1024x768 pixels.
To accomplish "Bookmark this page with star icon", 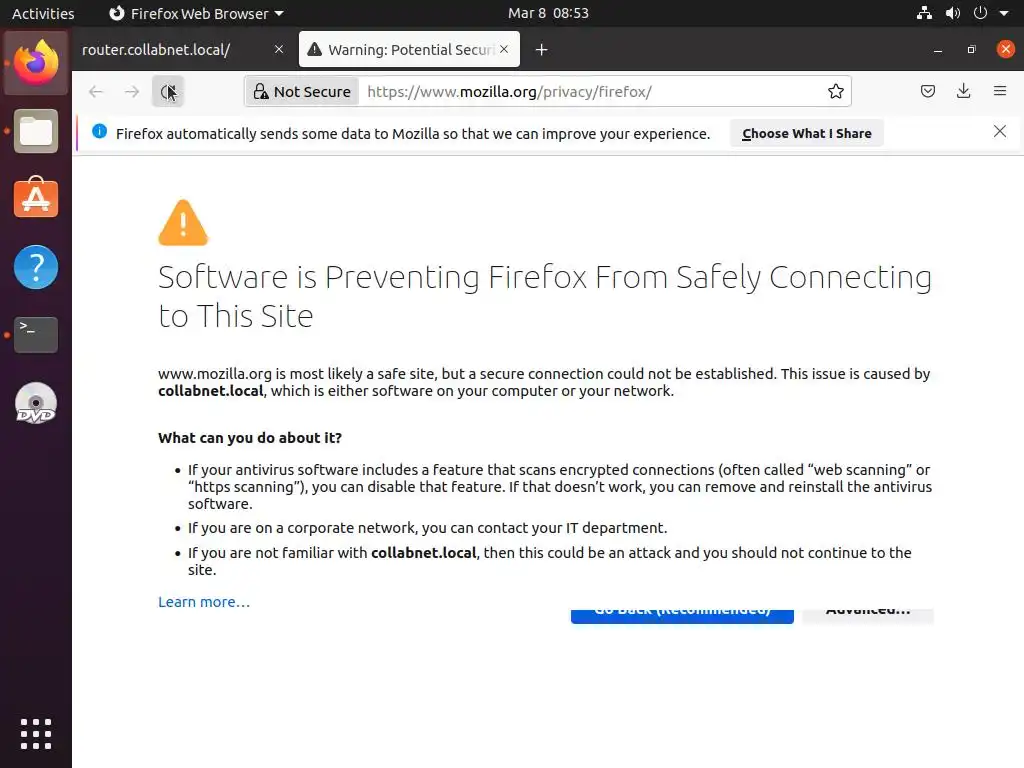I will pyautogui.click(x=836, y=92).
